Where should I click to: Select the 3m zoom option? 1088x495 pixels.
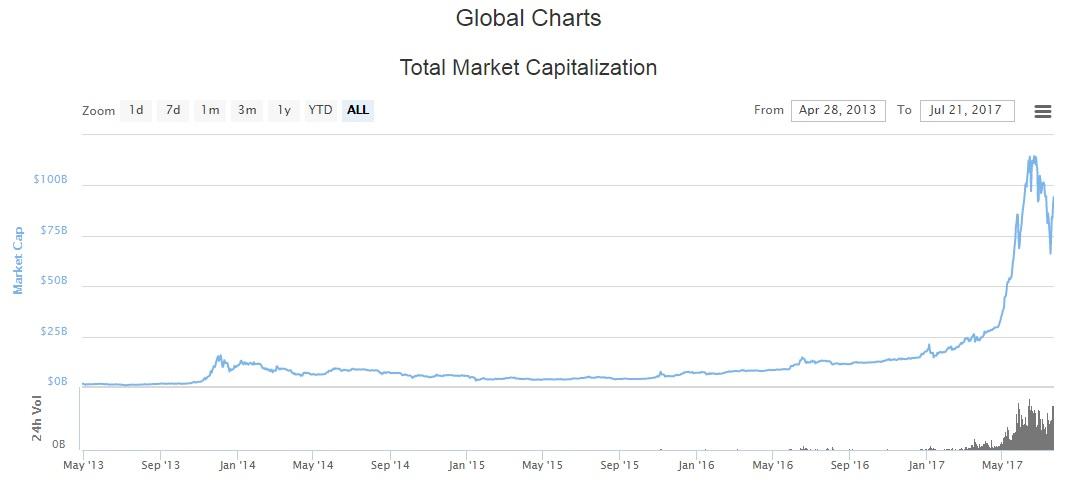point(247,110)
